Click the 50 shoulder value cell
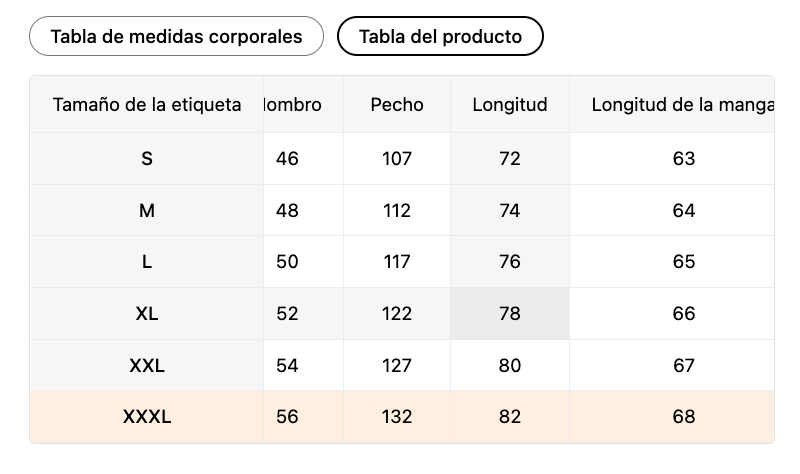 click(288, 262)
